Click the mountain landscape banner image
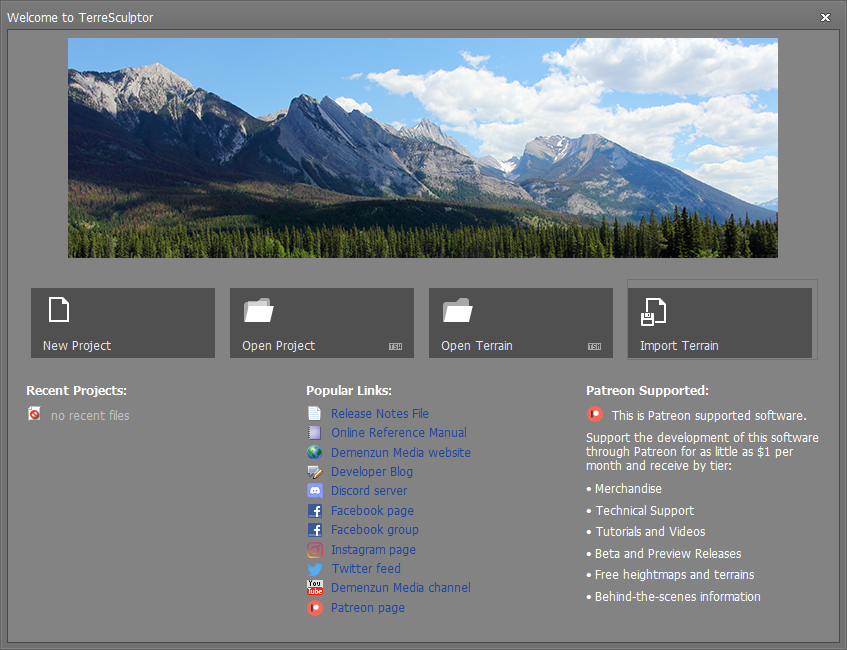 pyautogui.click(x=422, y=148)
